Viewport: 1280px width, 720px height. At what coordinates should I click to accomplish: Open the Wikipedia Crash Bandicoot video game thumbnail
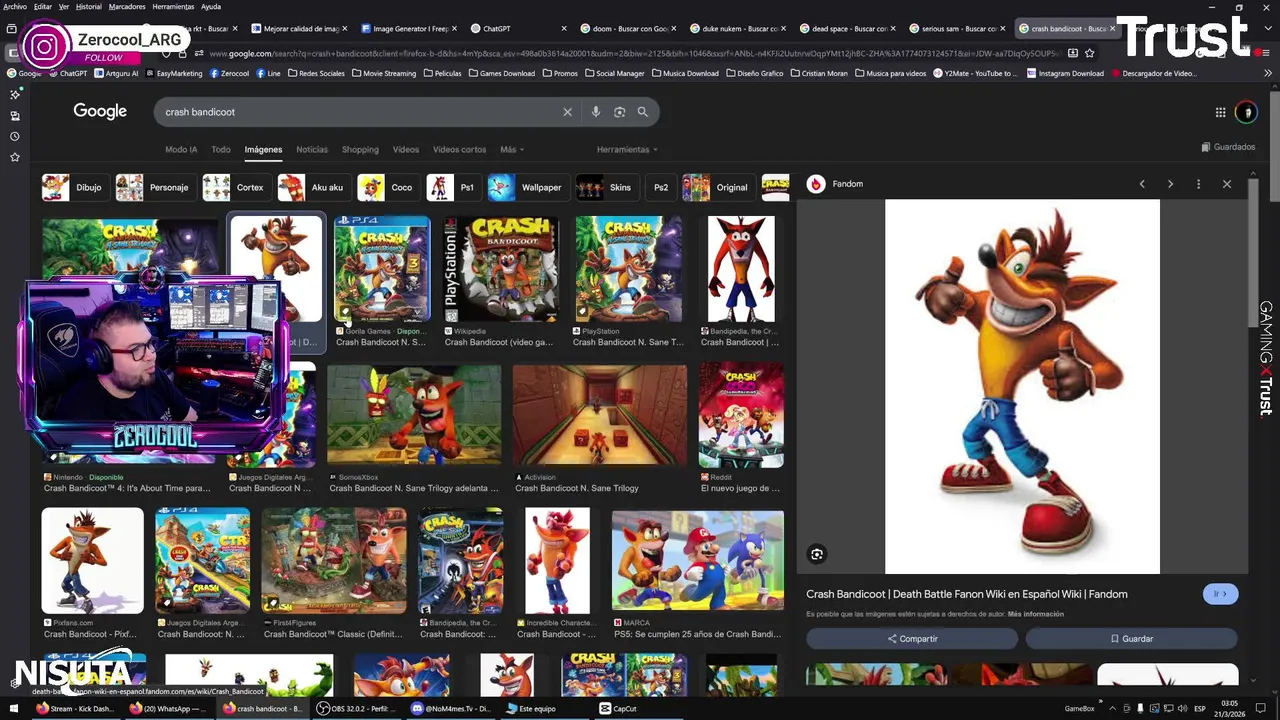pos(501,269)
